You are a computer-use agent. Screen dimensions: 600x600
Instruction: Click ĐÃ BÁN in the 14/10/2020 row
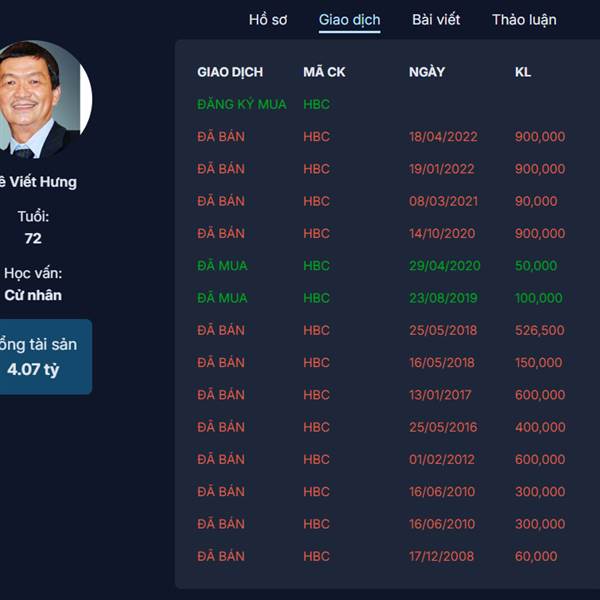pos(221,233)
